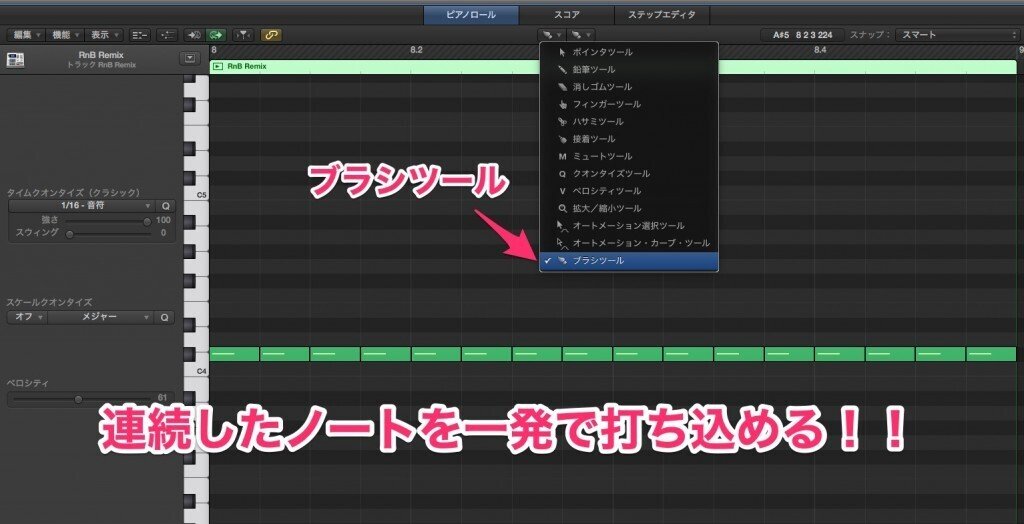The width and height of the screenshot is (1024, 524).
Task: Pick the オートメーション選択ツール entry
Action: pyautogui.click(x=629, y=226)
